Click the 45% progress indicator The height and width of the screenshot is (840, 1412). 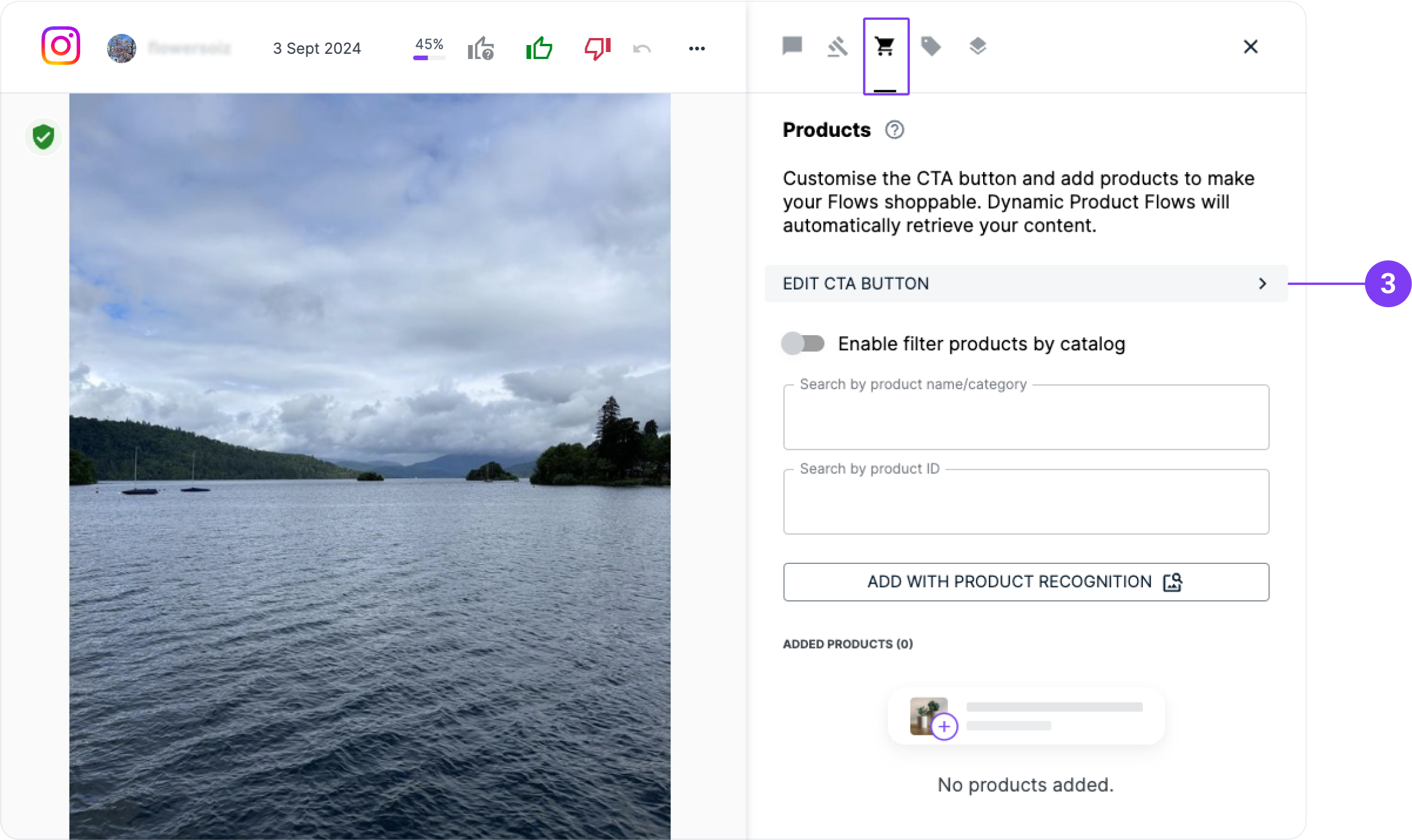(x=429, y=48)
